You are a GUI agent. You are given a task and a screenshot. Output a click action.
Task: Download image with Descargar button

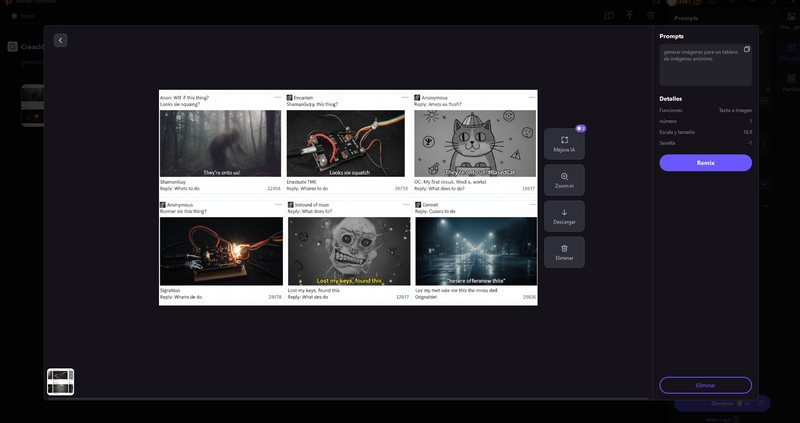tap(564, 216)
